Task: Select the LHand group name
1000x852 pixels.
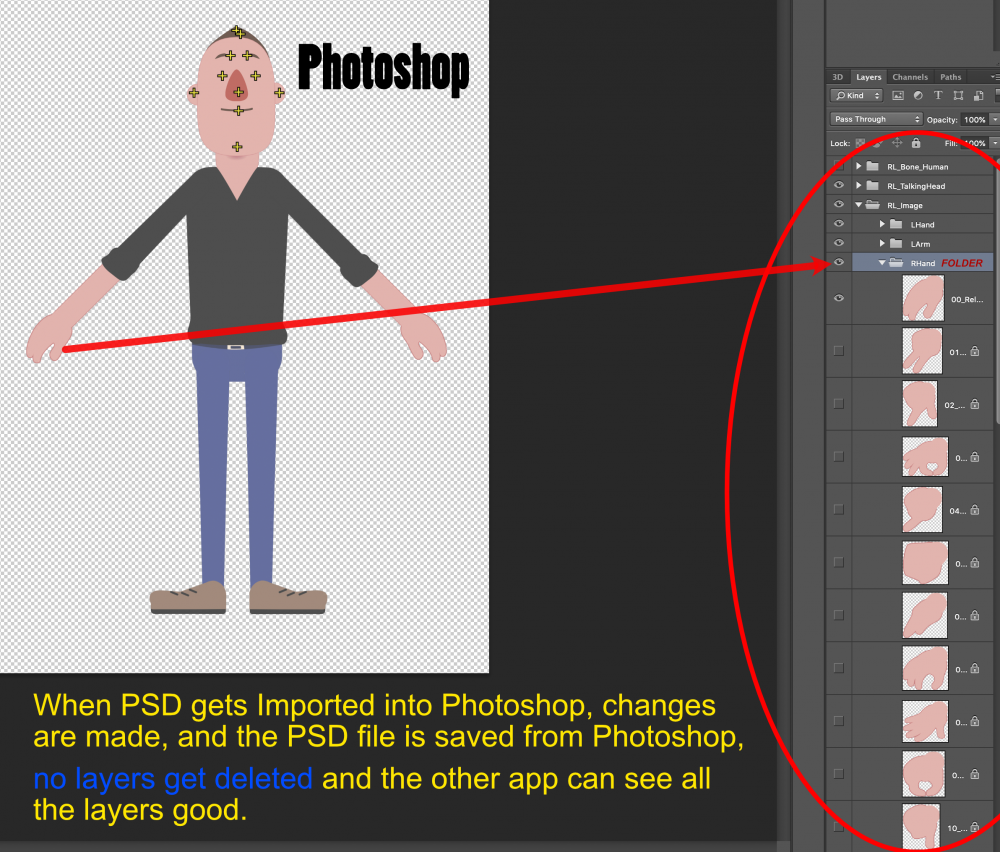Action: point(922,224)
